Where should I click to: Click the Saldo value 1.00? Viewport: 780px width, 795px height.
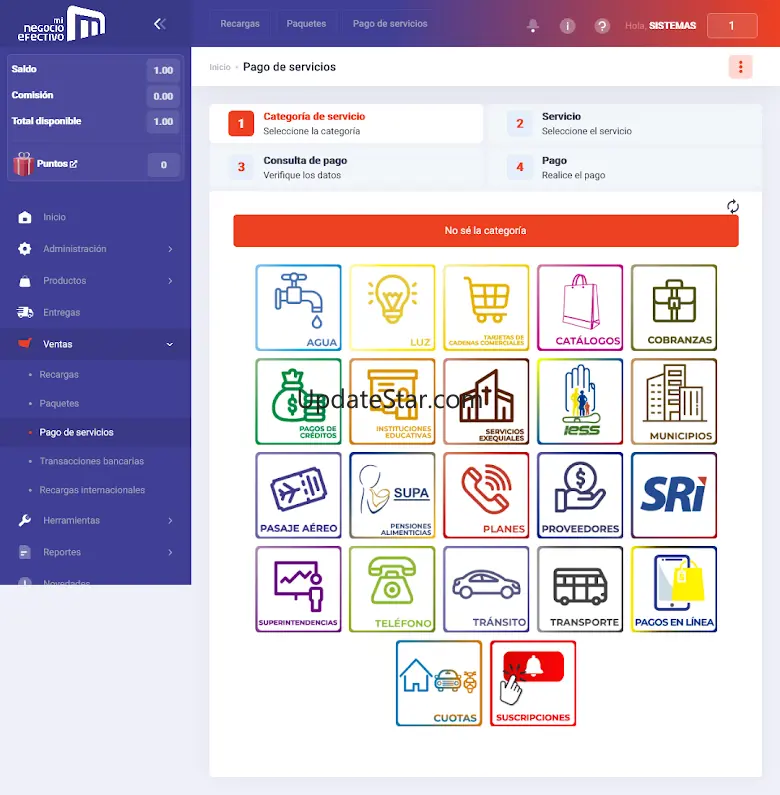click(x=163, y=70)
